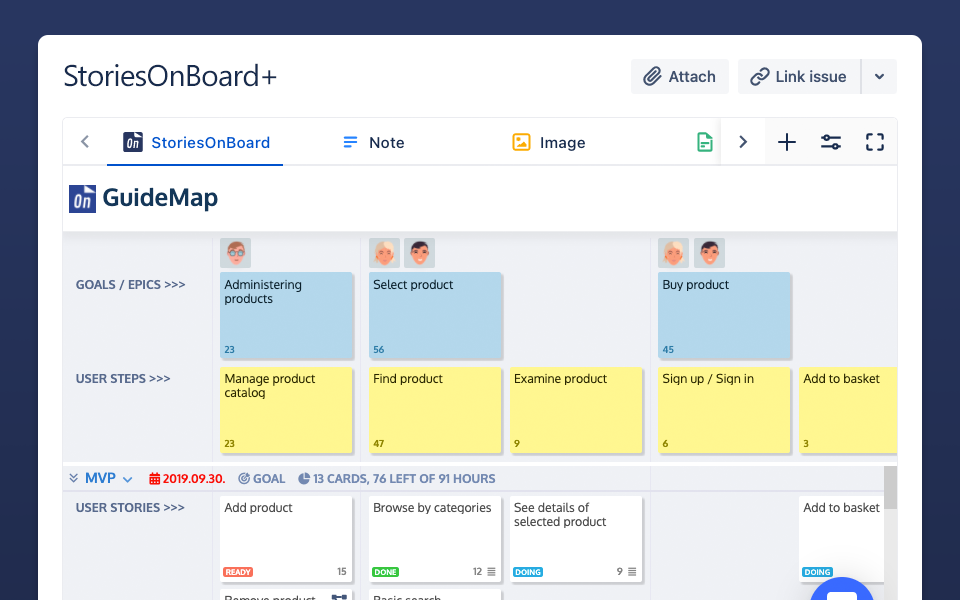Image resolution: width=960 pixels, height=600 pixels.
Task: Click the MVP release name
Action: click(x=100, y=478)
